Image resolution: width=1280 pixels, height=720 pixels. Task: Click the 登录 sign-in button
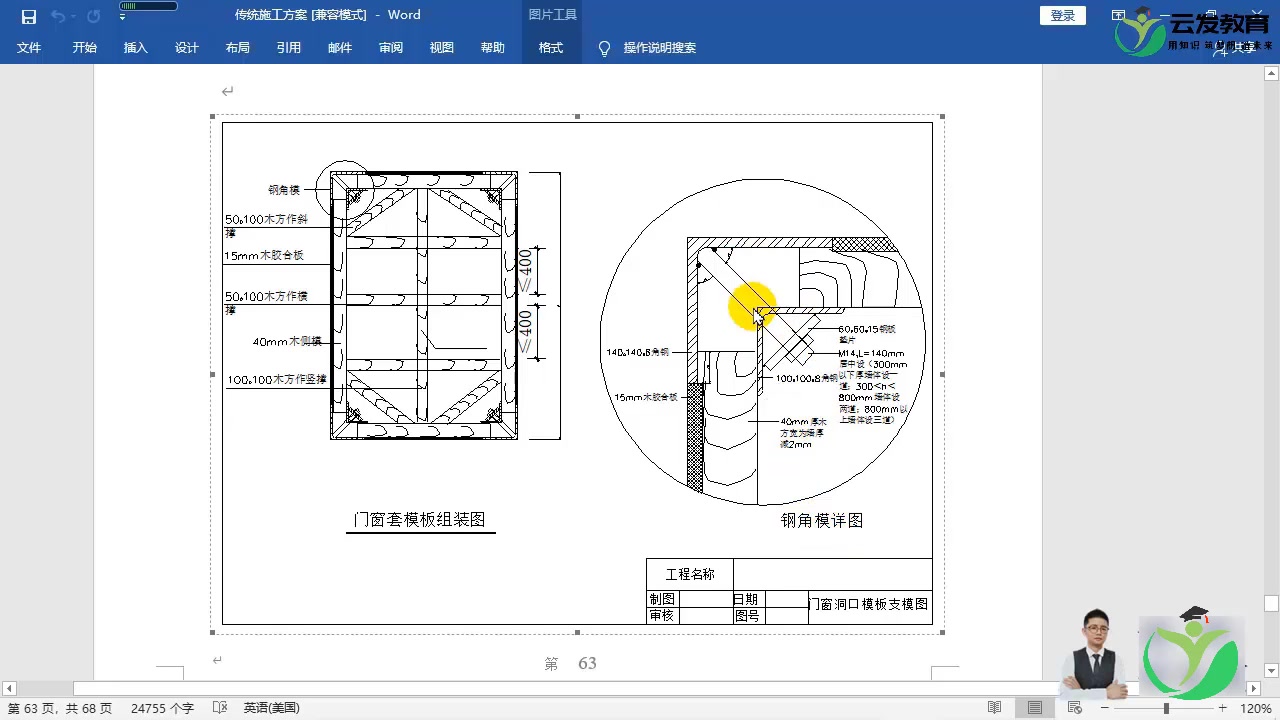click(1062, 15)
